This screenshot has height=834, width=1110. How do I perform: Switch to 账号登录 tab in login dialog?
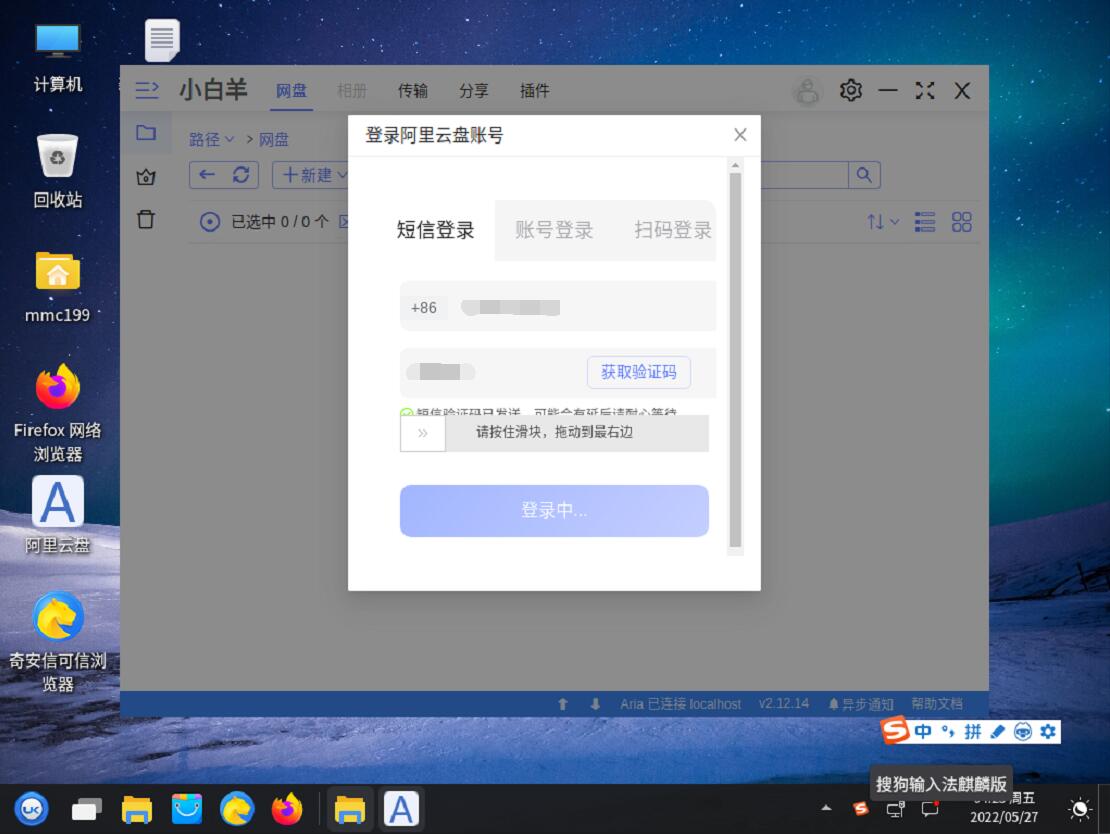point(554,230)
